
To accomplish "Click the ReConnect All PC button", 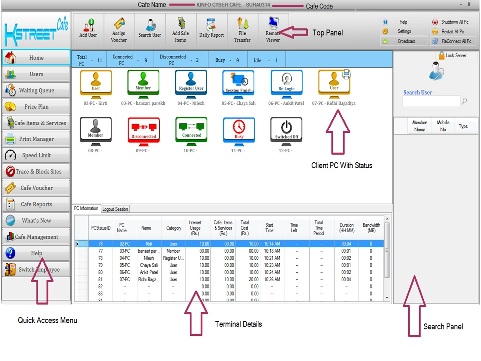I will (452, 41).
